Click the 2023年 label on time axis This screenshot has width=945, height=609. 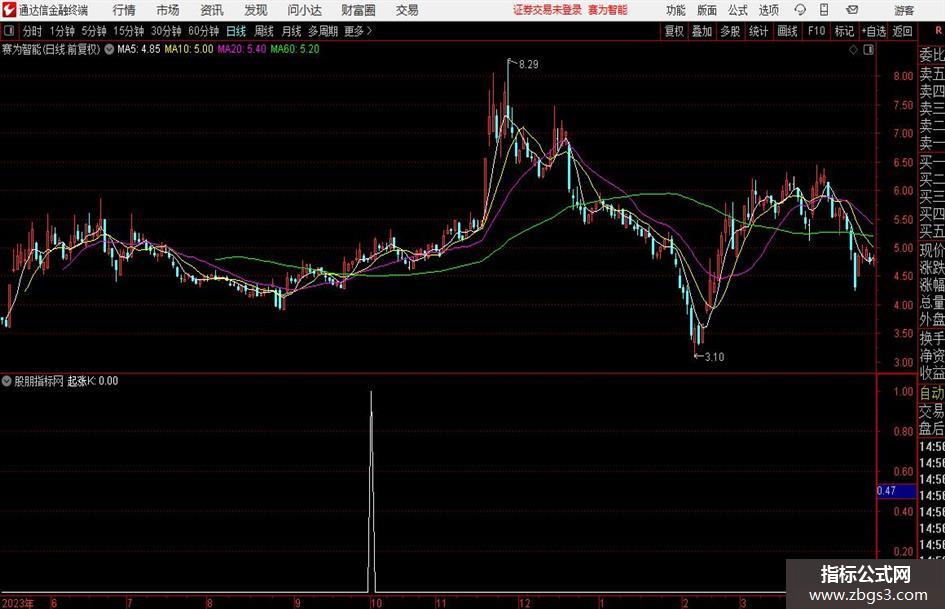point(18,603)
